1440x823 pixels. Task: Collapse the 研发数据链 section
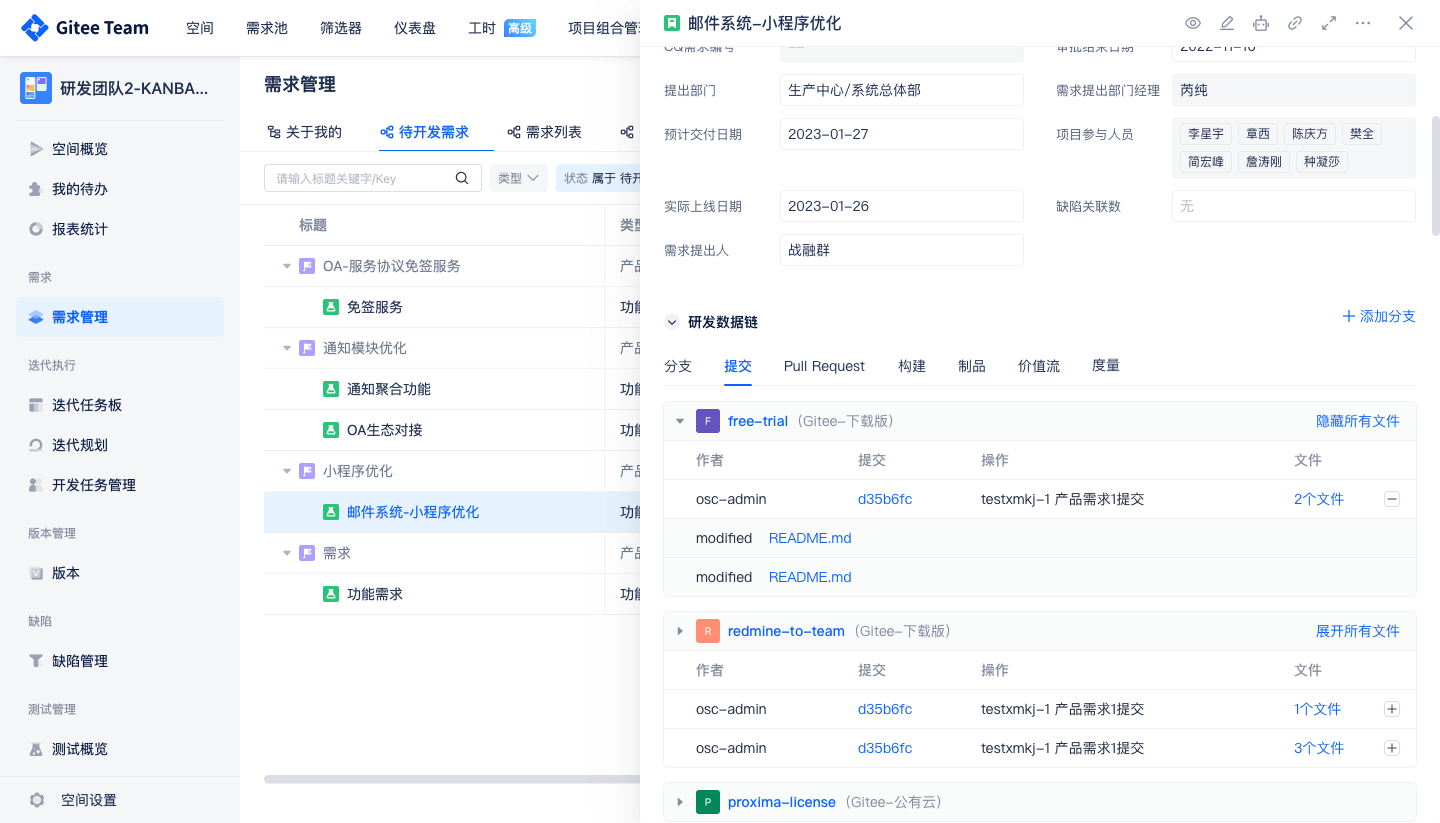(x=672, y=322)
